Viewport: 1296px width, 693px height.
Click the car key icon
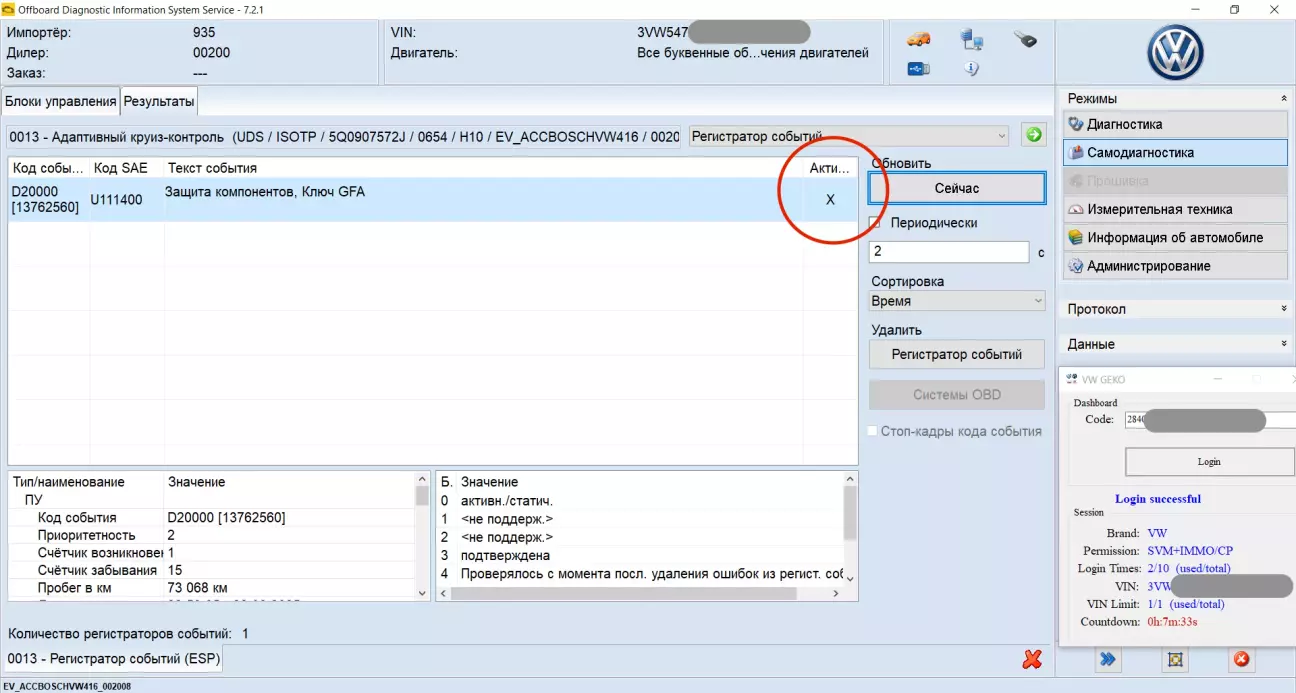(1024, 40)
